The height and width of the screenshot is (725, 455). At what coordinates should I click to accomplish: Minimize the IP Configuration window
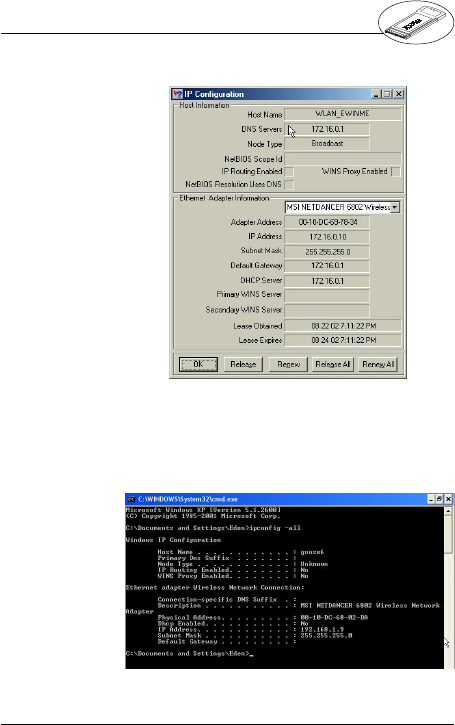pyautogui.click(x=376, y=94)
